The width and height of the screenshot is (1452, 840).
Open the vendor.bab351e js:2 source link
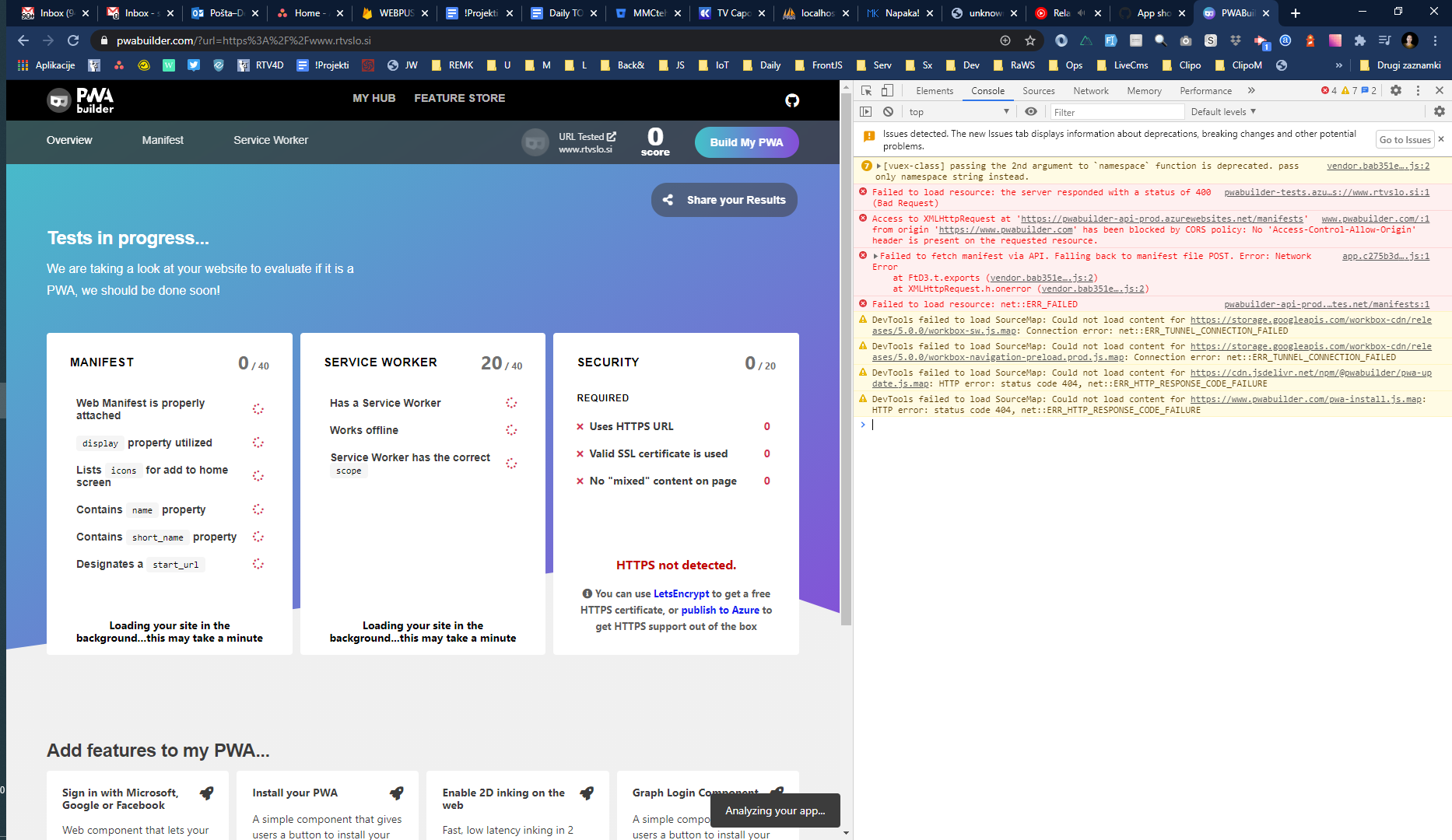(1378, 166)
